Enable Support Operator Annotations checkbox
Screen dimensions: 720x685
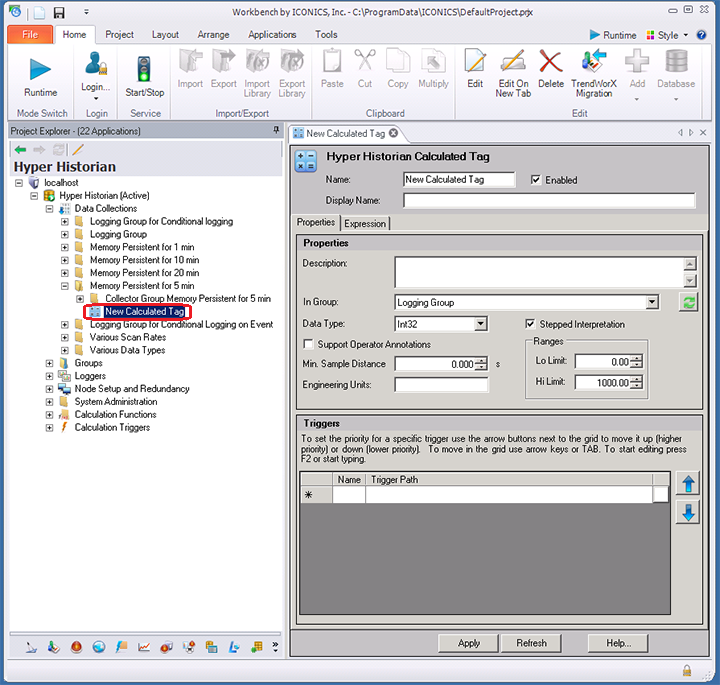309,344
